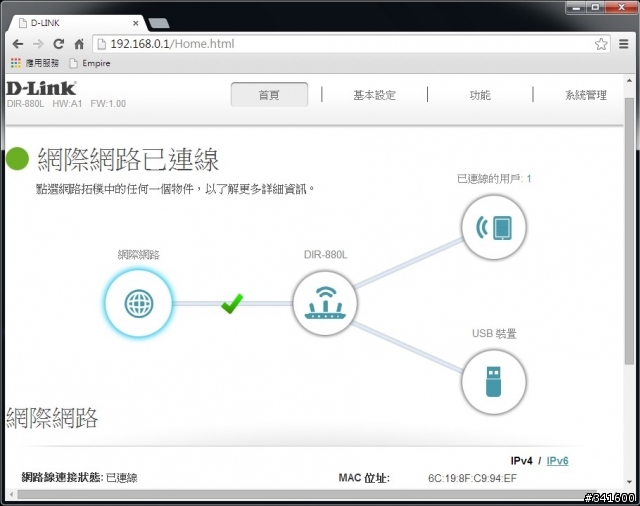Select the DIR-880L router icon
The image size is (640, 506).
325,303
